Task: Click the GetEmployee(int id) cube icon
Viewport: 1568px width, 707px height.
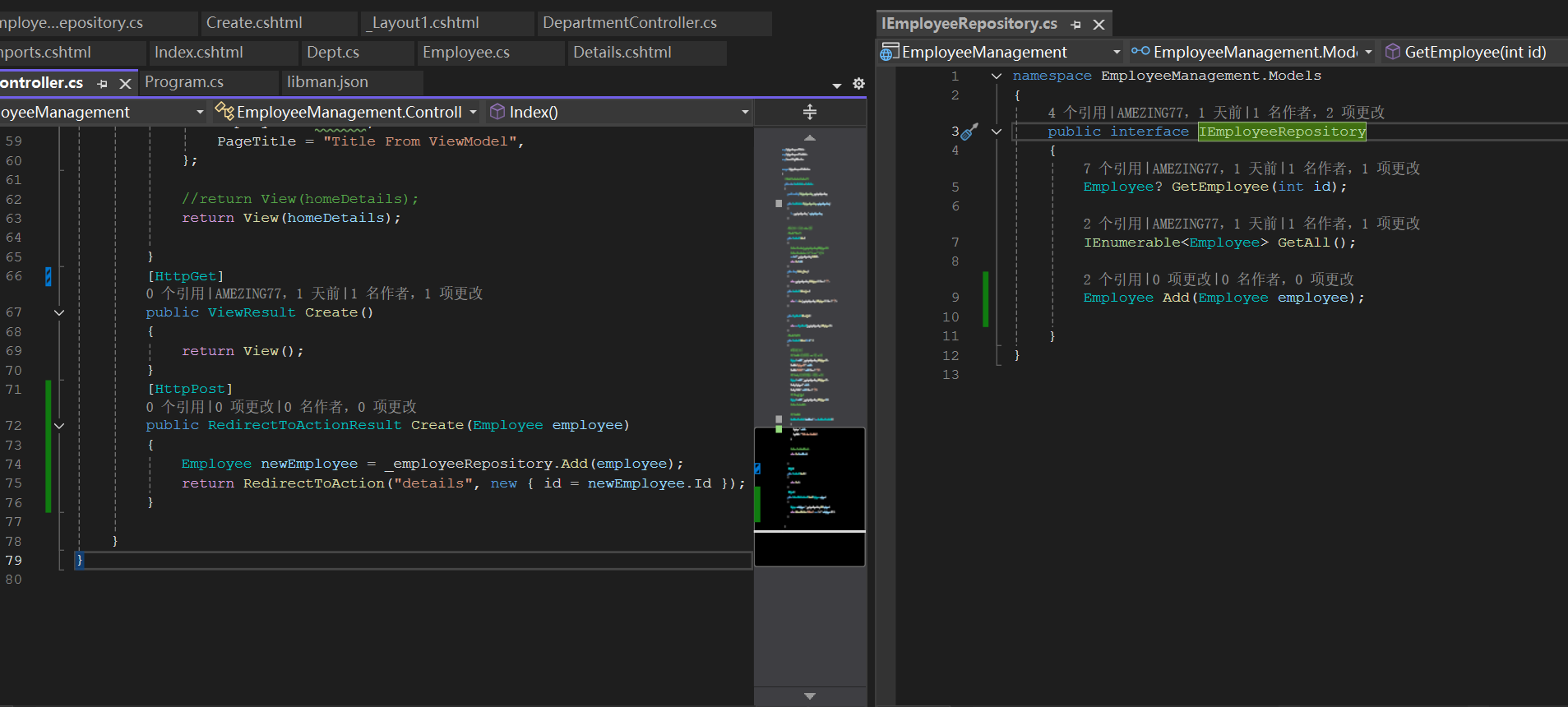Action: [1393, 52]
